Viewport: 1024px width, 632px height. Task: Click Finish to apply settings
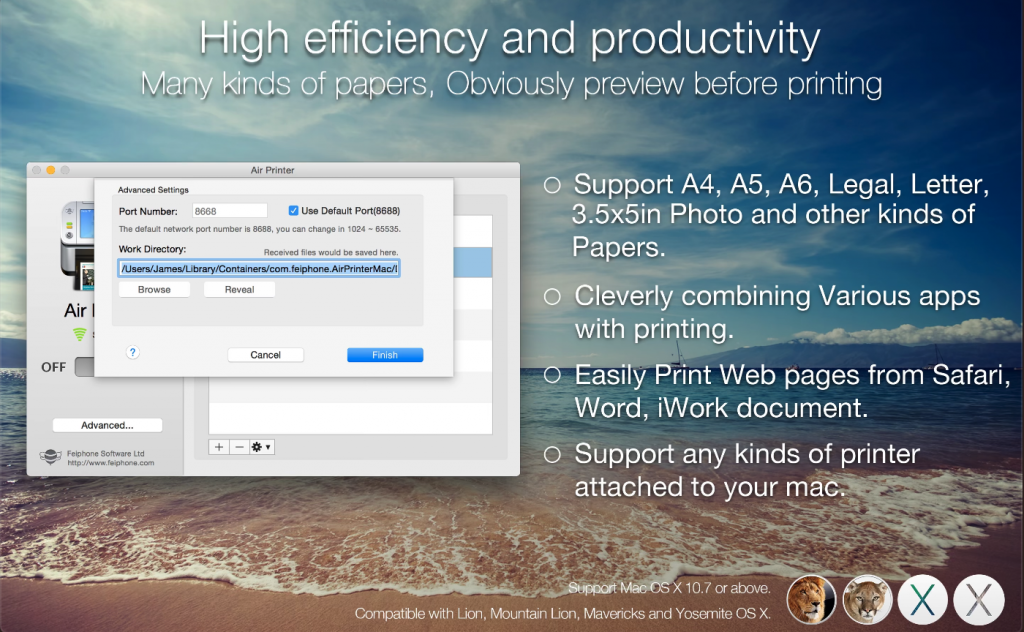[x=385, y=354]
